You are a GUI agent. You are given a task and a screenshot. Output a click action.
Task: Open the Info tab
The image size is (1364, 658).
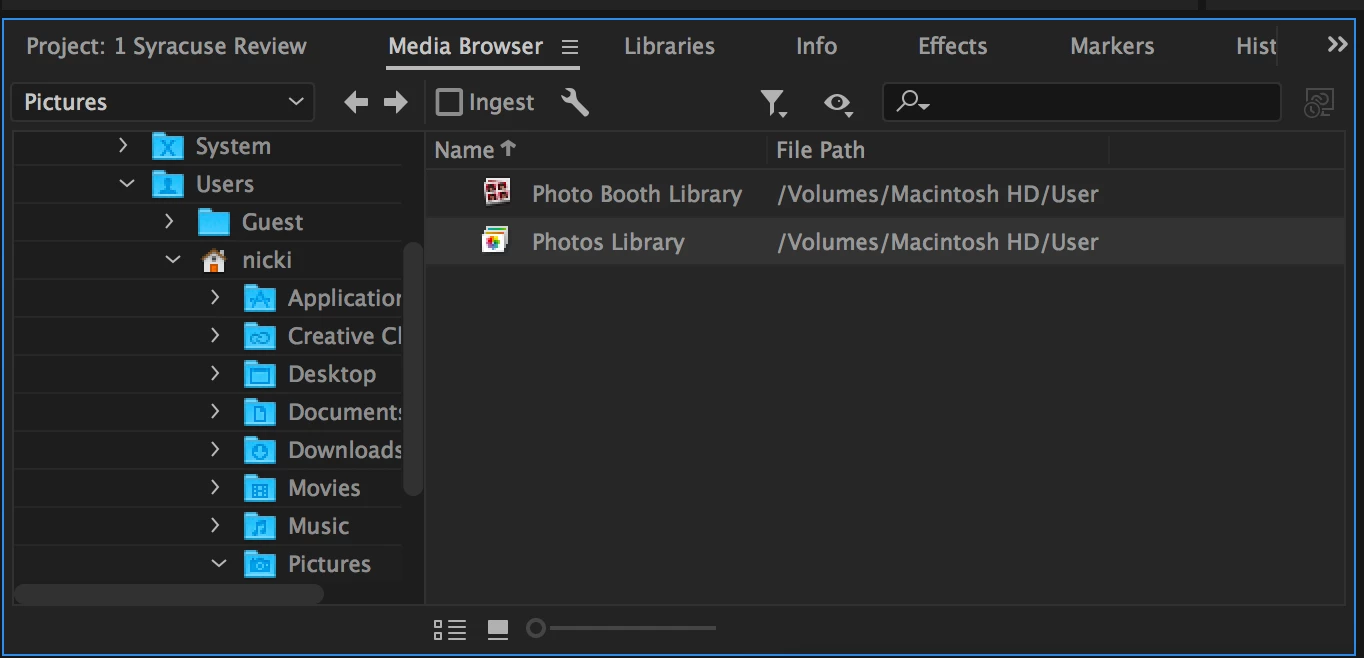click(x=816, y=47)
